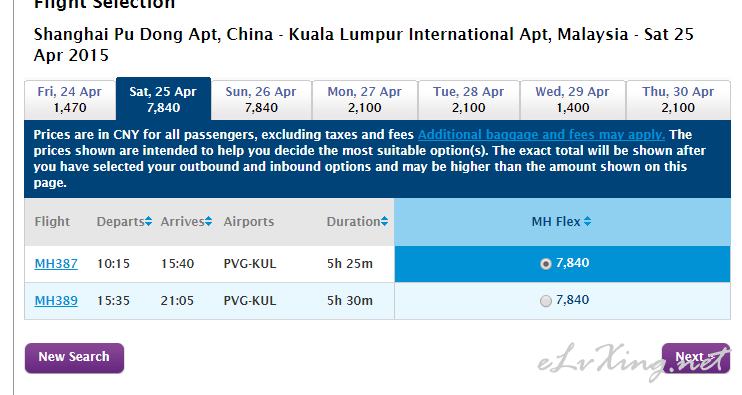Continue with the Next button
The width and height of the screenshot is (742, 395).
696,358
